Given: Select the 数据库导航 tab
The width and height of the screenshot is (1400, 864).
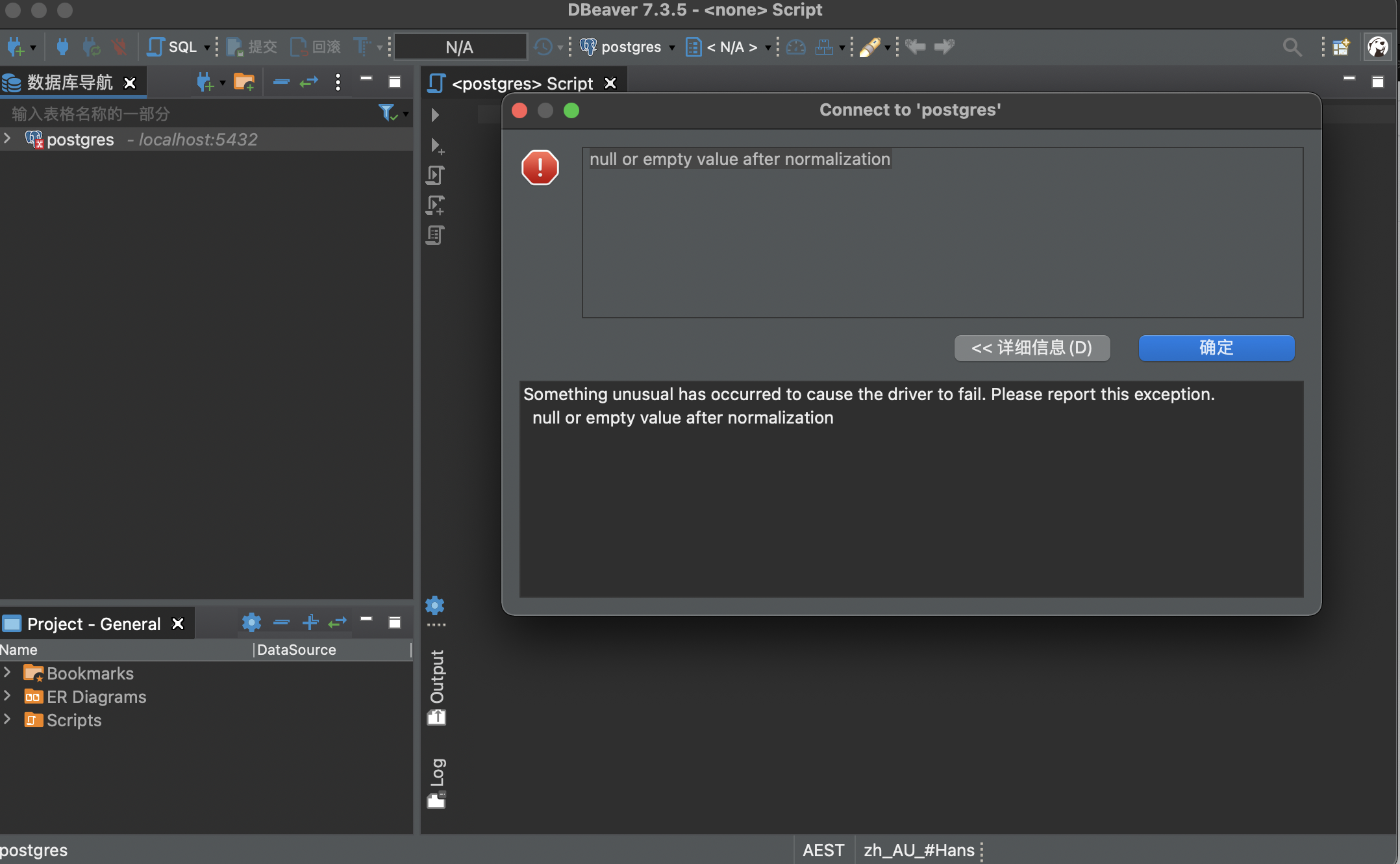Looking at the screenshot, I should 70,83.
